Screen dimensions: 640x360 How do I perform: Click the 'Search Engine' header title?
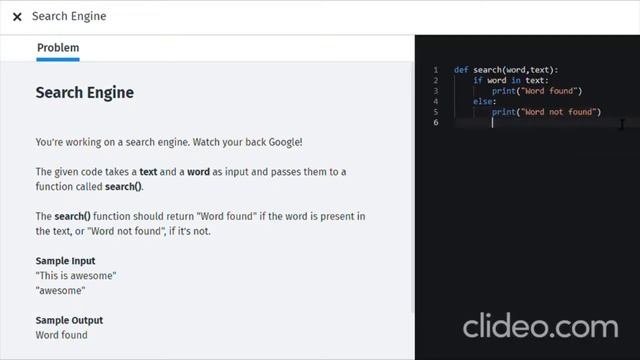tap(69, 16)
